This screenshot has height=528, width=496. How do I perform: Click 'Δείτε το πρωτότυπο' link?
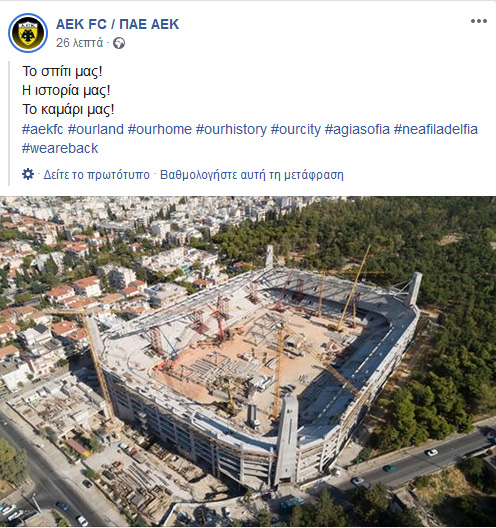pos(96,175)
